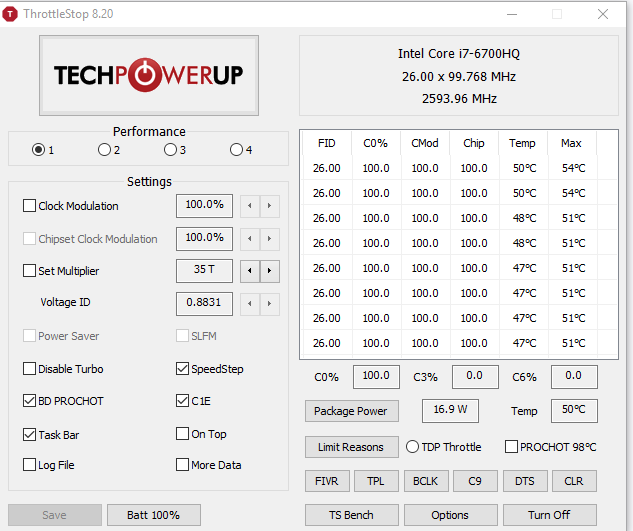Click the 2593.96 MHz frequency text
Viewport: 633px width, 531px height.
[x=459, y=99]
